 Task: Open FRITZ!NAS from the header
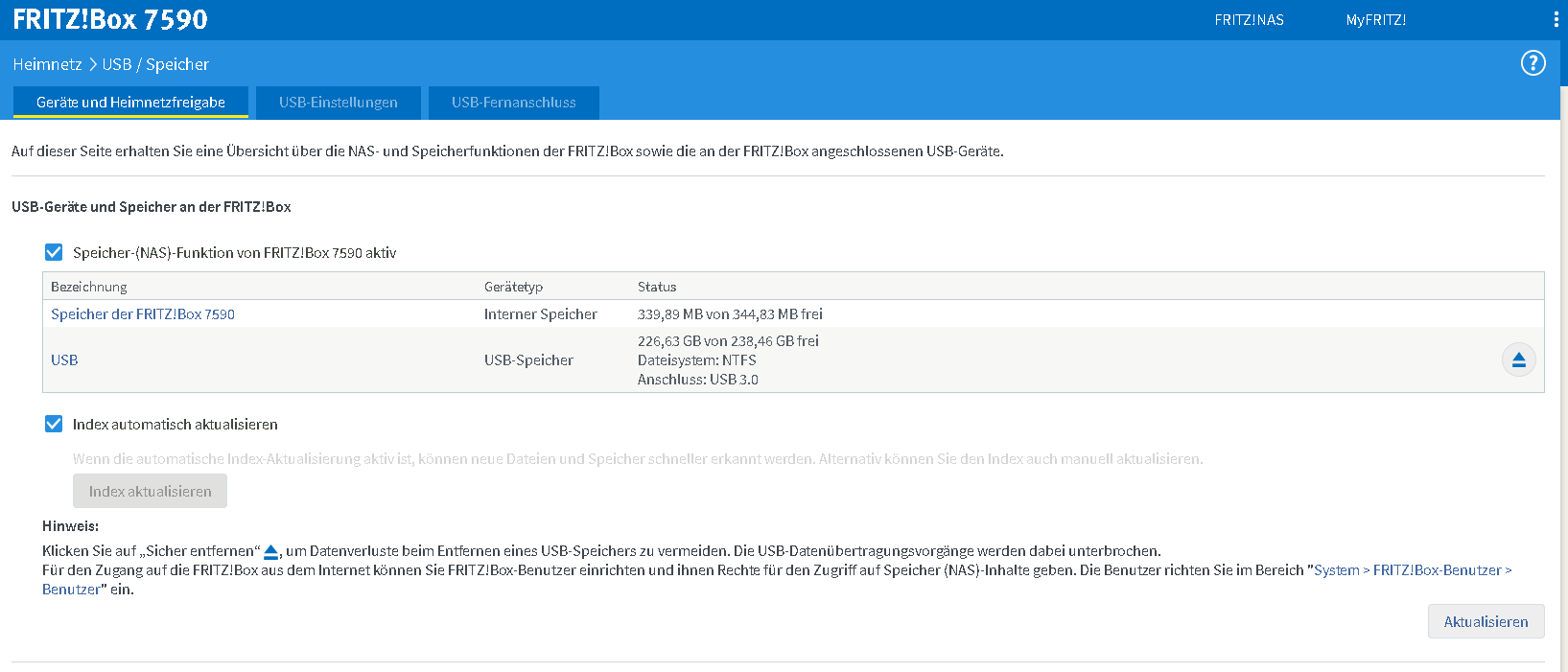click(1249, 20)
